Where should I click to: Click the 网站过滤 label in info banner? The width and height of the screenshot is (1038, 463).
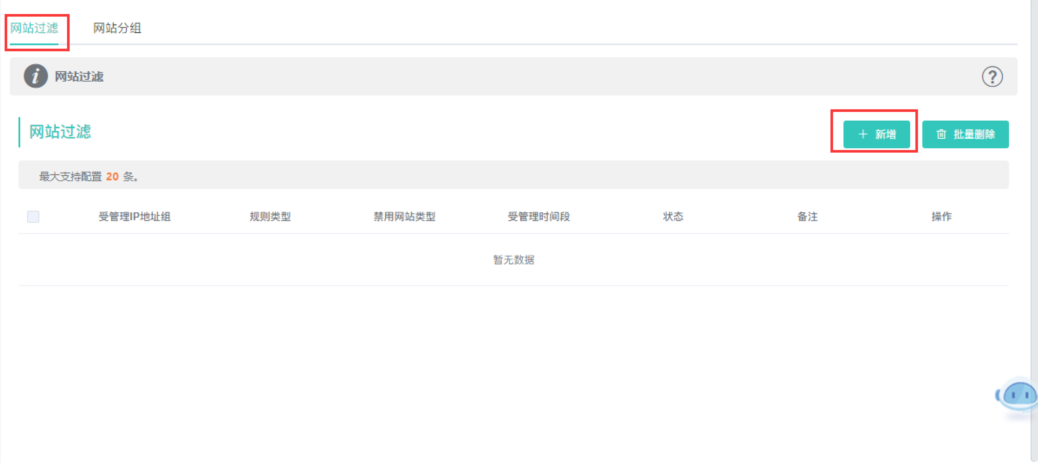point(79,77)
